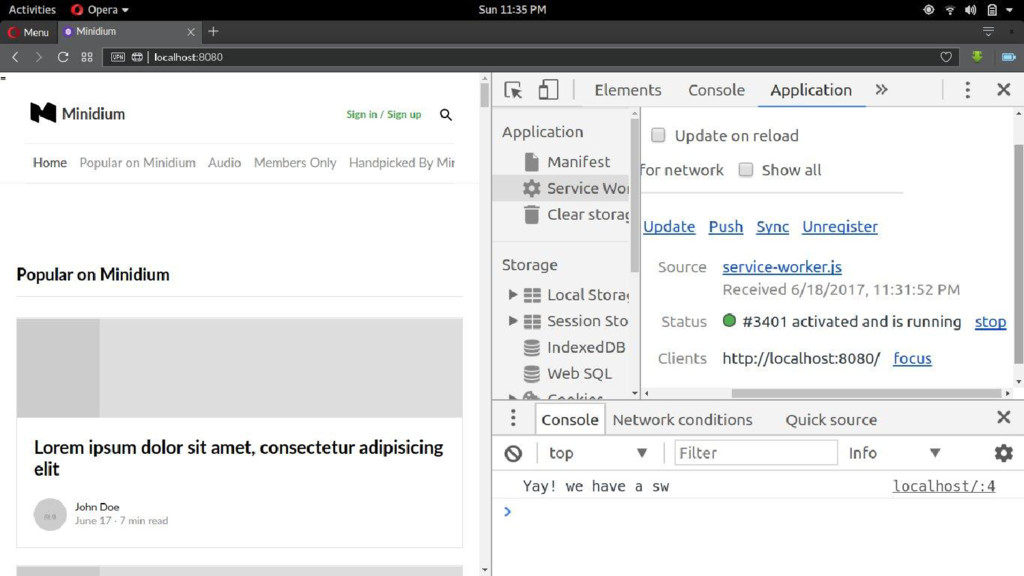
Task: Open the localhost/:4 console source link
Action: [x=944, y=487]
